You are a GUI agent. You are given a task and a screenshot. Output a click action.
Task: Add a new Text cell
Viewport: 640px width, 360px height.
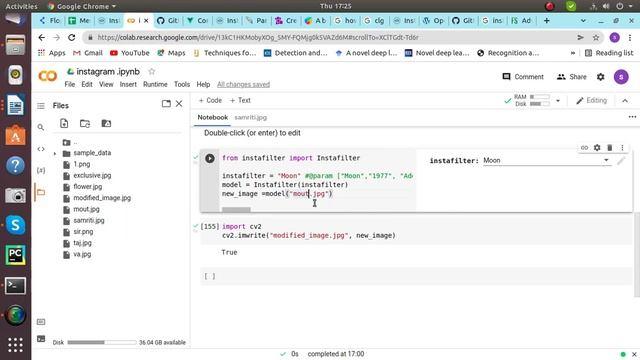point(240,100)
